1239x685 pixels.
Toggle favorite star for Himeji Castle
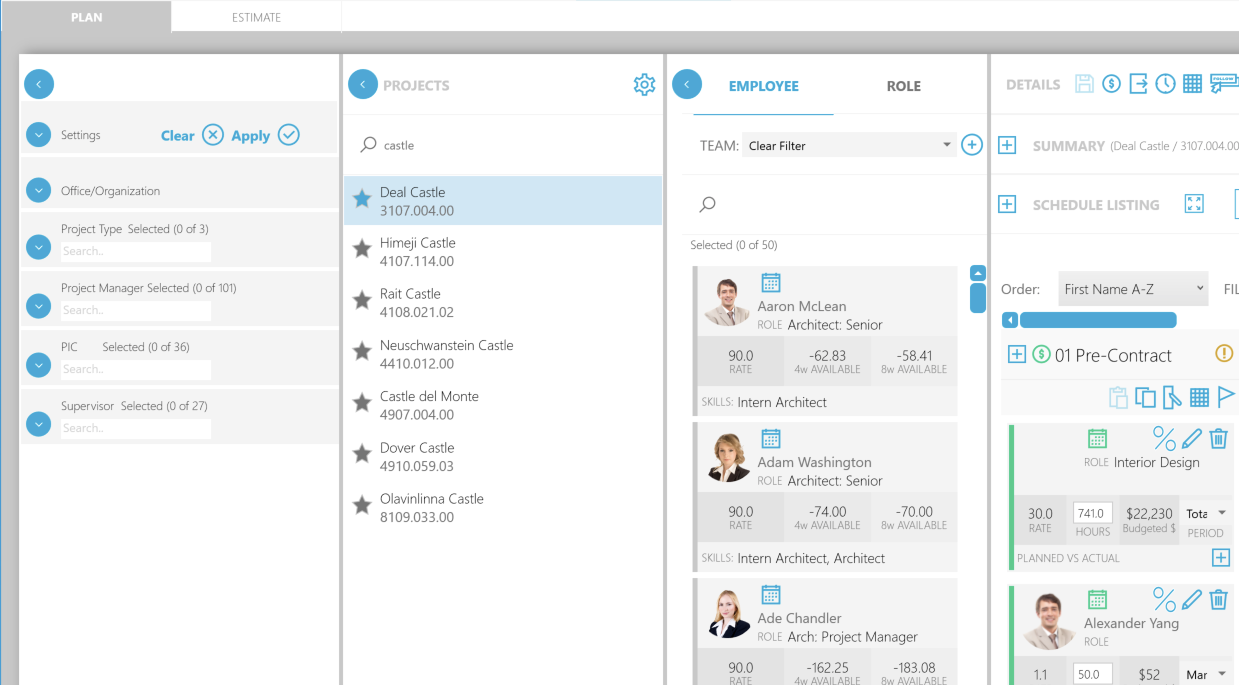click(x=362, y=249)
